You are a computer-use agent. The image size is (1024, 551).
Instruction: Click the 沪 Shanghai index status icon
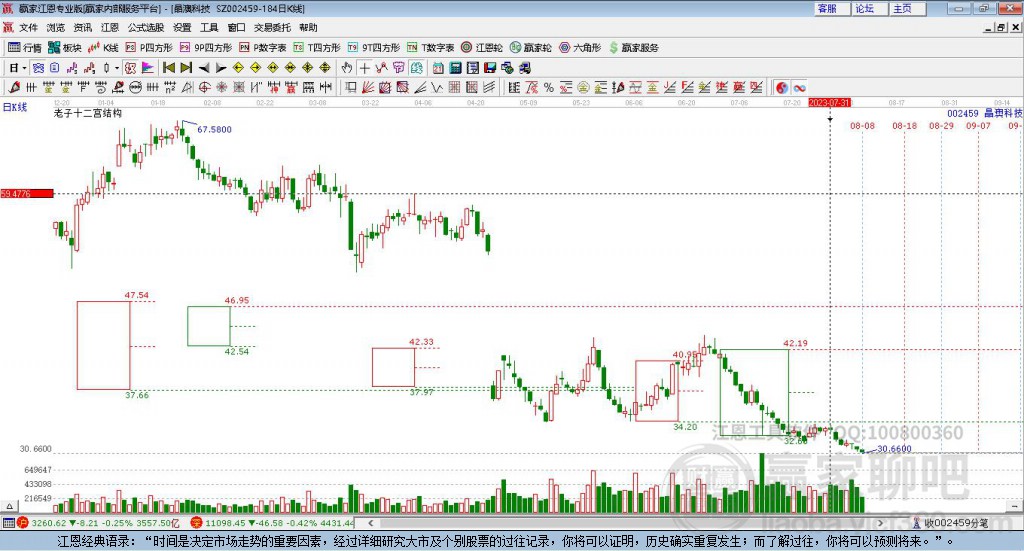pos(23,522)
